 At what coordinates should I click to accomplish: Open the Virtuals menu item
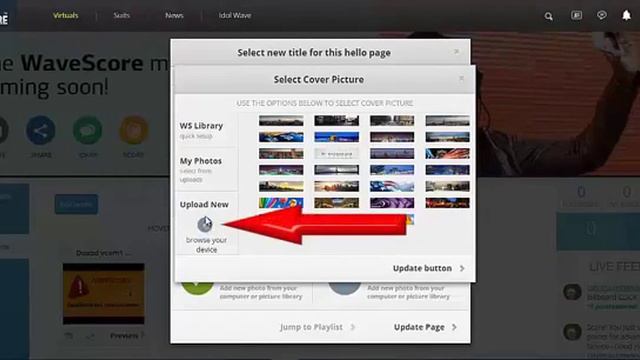point(65,16)
